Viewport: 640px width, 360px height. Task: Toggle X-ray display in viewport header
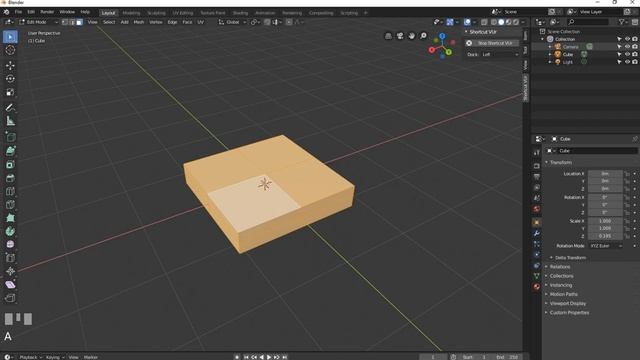(484, 22)
